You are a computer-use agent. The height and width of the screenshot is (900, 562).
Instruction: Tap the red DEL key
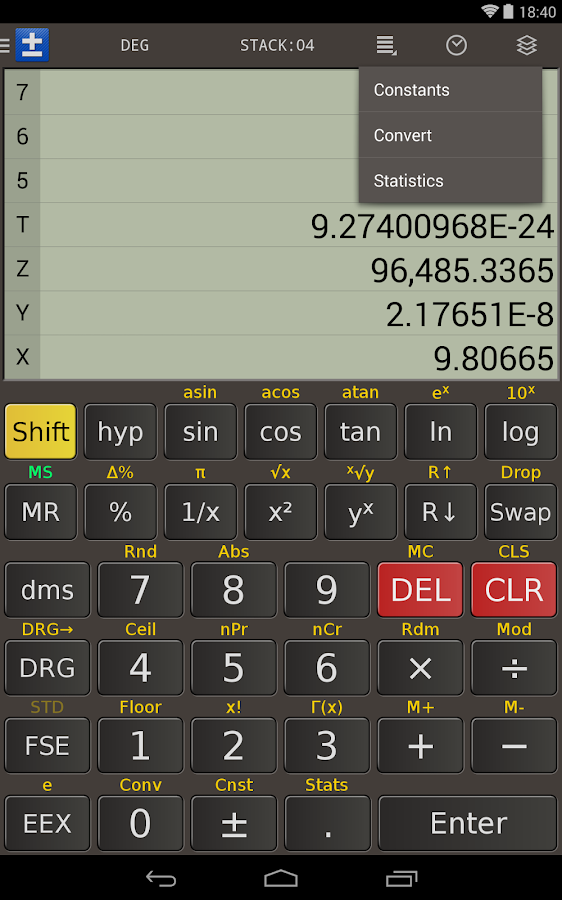pyautogui.click(x=420, y=590)
